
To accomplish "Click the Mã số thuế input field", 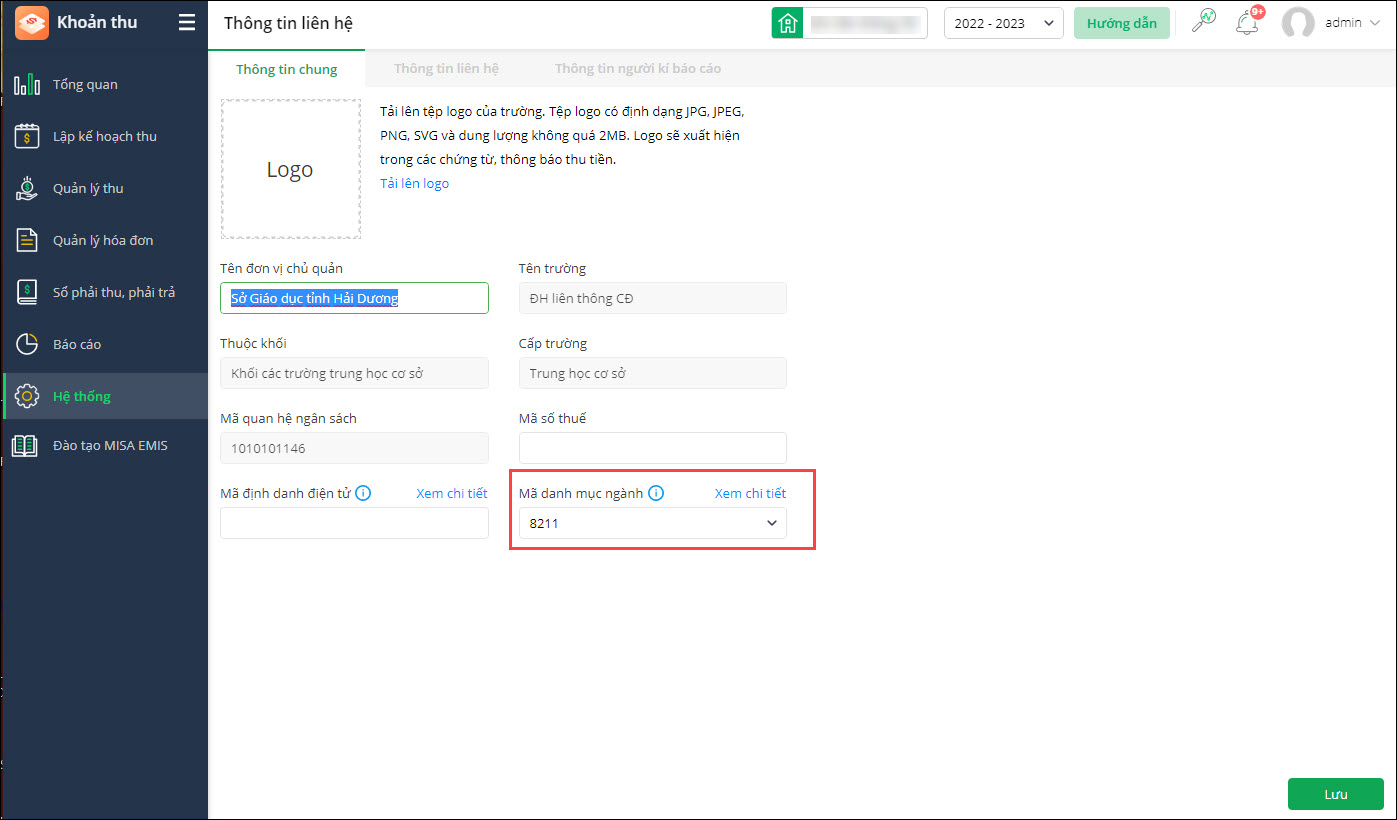I will (652, 448).
